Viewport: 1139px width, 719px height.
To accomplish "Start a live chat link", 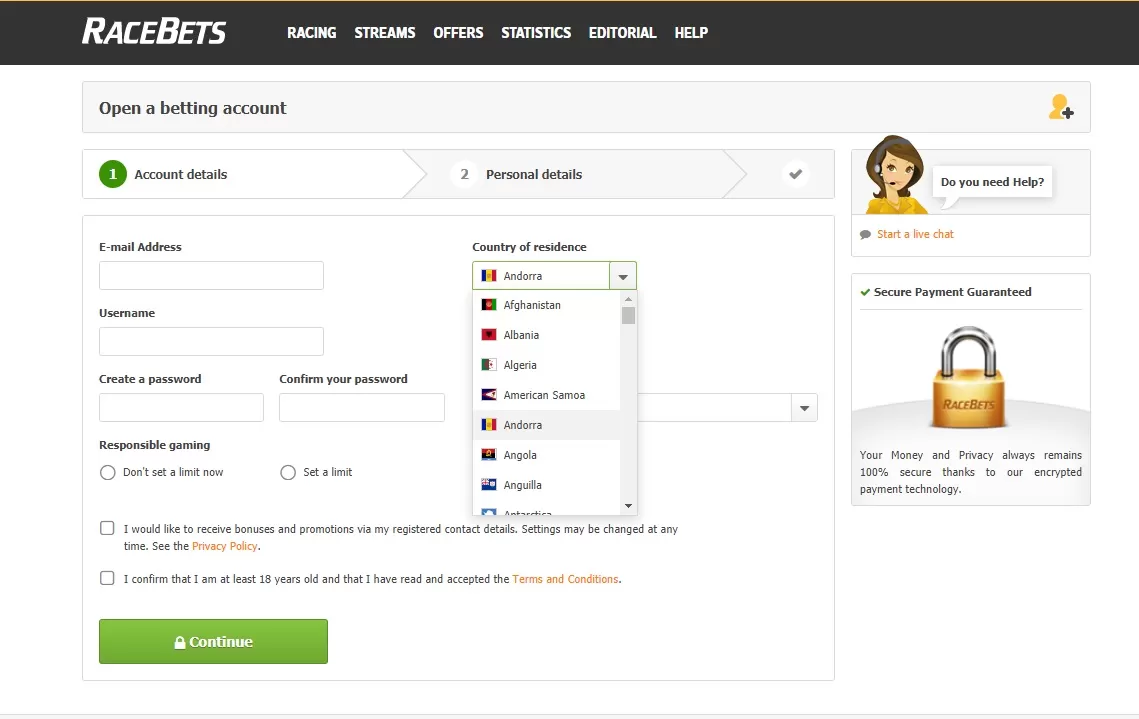I will (915, 234).
